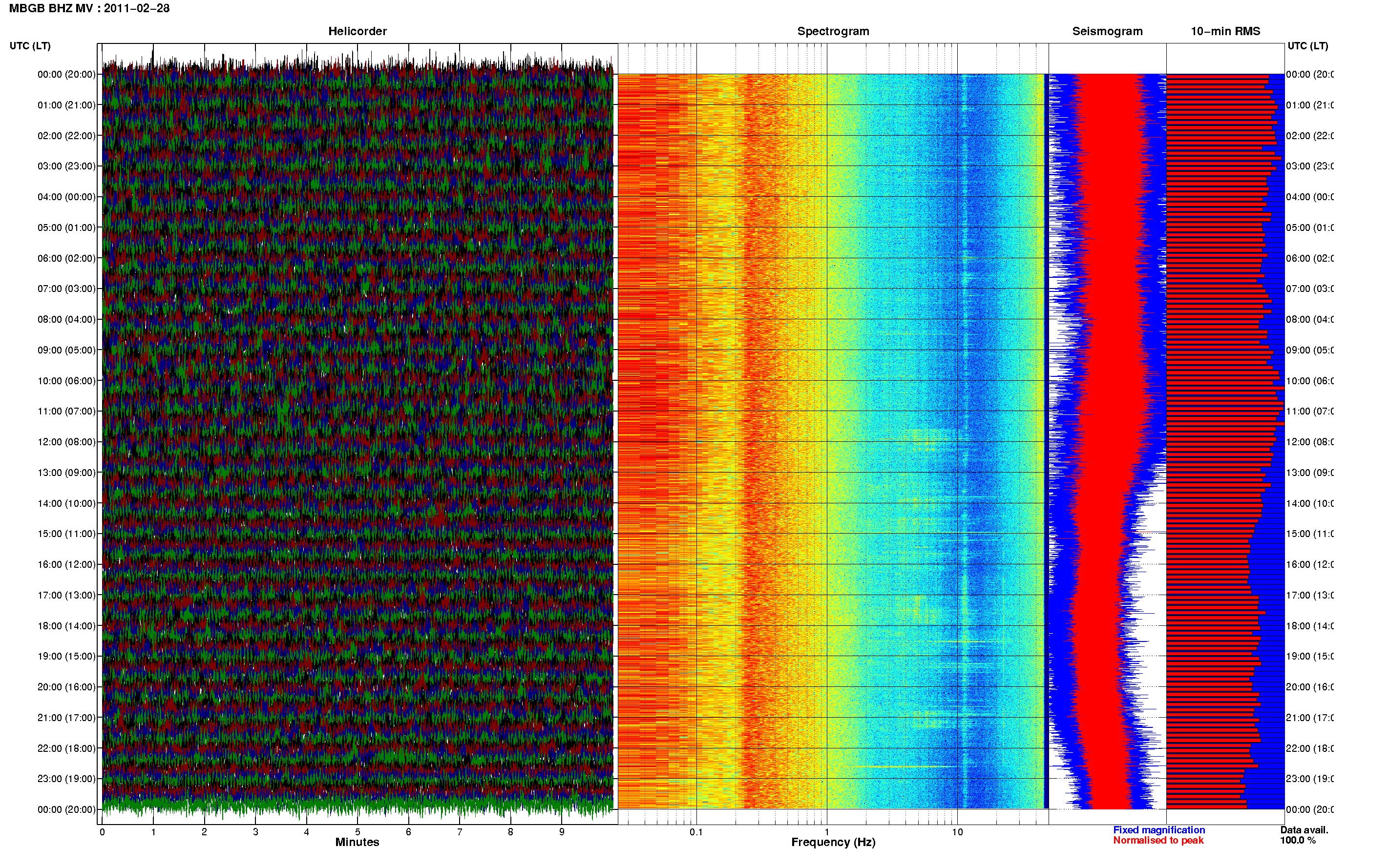The image size is (1389, 868).
Task: Click the '07:00 (03:00)' Helicorder time label
Action: [x=66, y=289]
